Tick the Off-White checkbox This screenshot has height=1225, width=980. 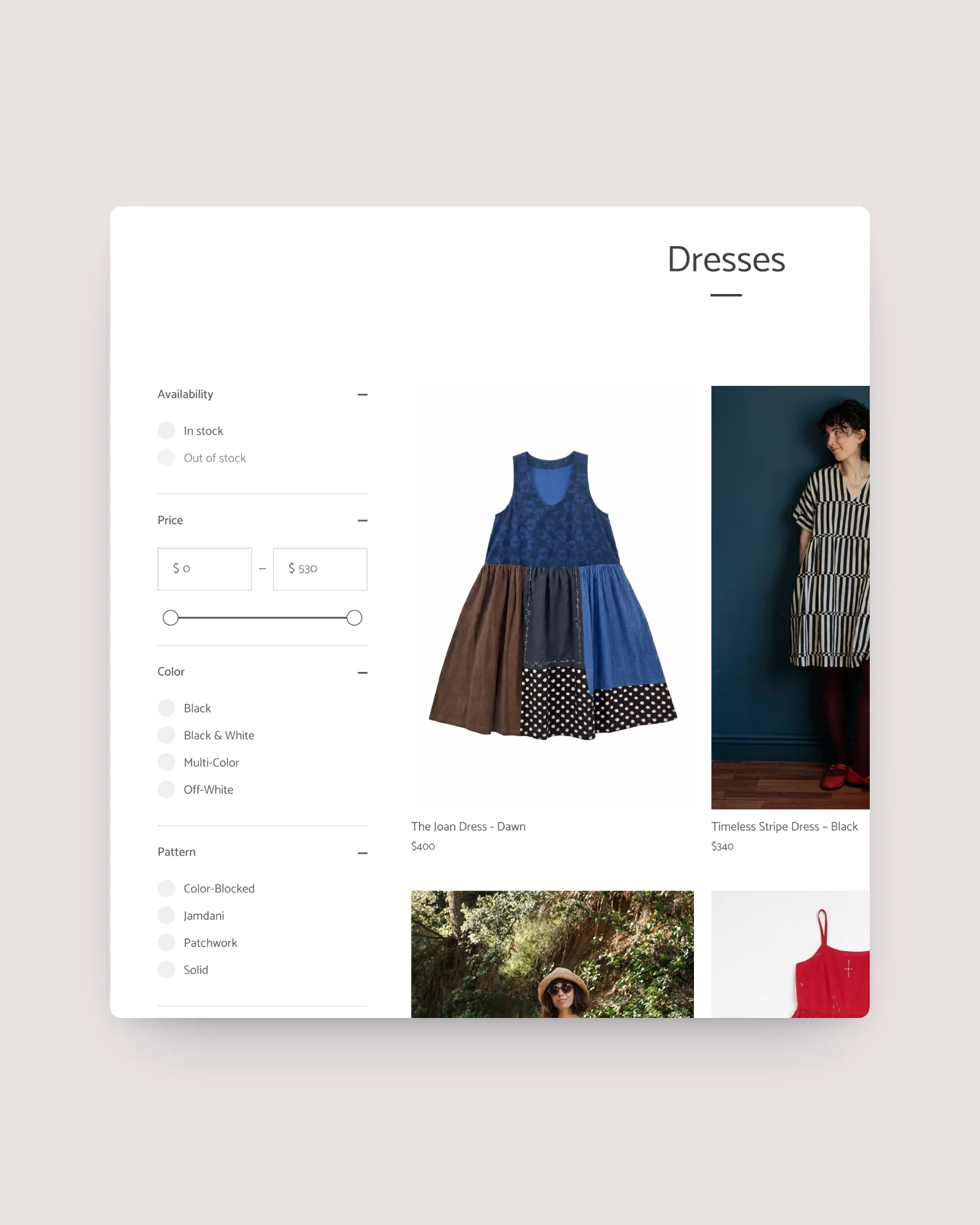[167, 790]
